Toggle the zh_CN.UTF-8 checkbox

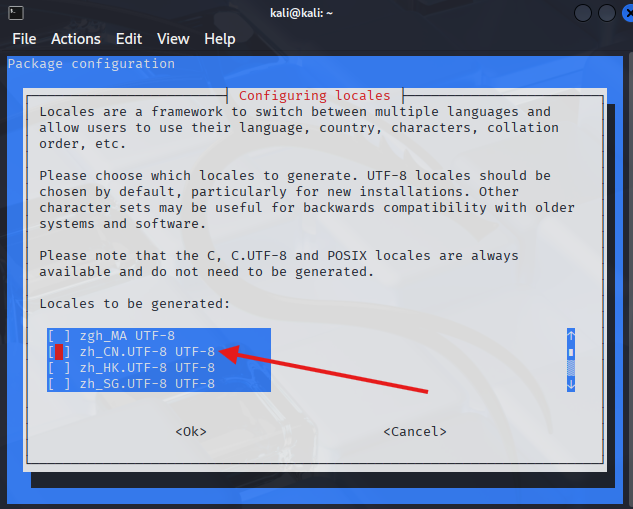click(59, 352)
